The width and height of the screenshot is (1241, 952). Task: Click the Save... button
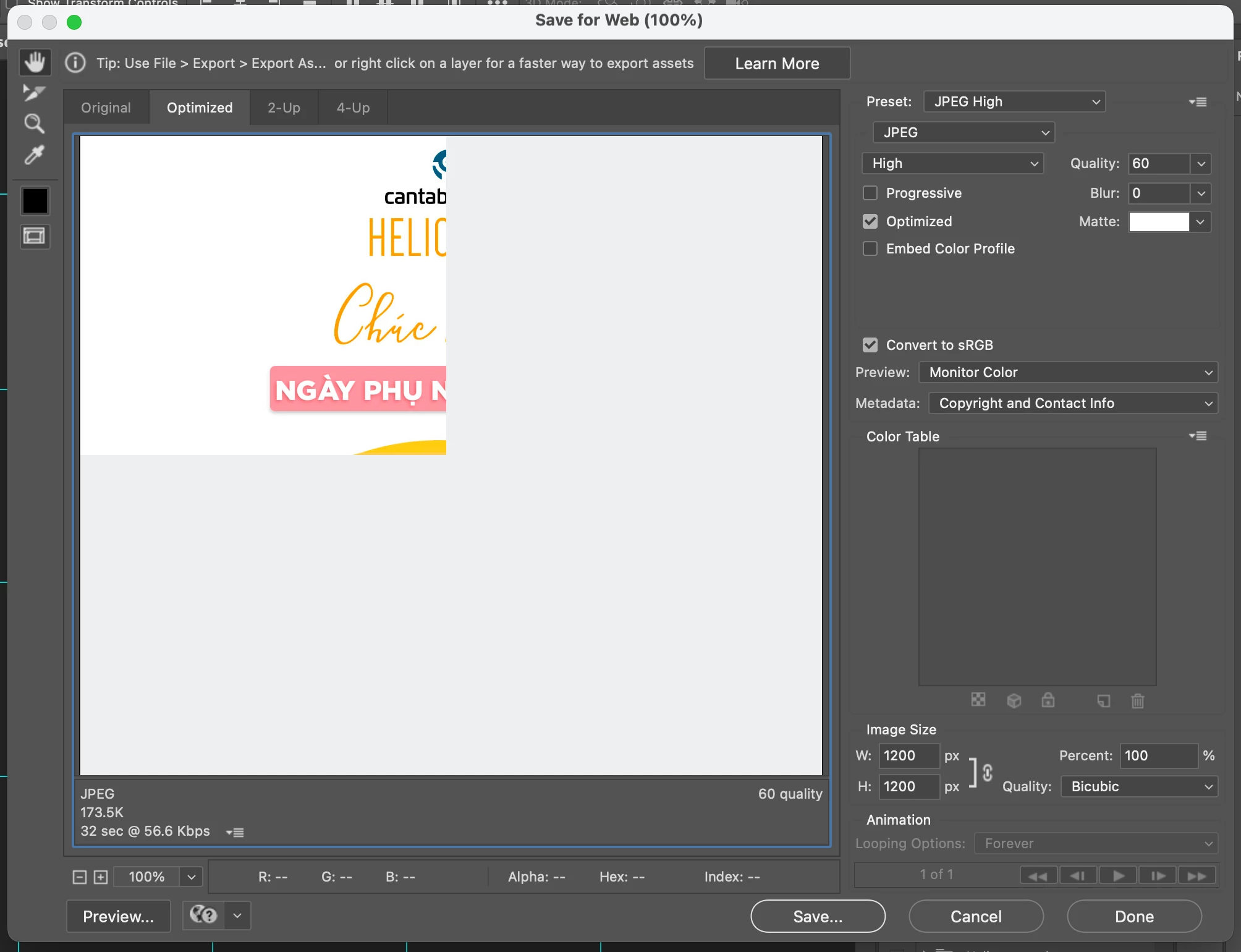click(x=818, y=916)
